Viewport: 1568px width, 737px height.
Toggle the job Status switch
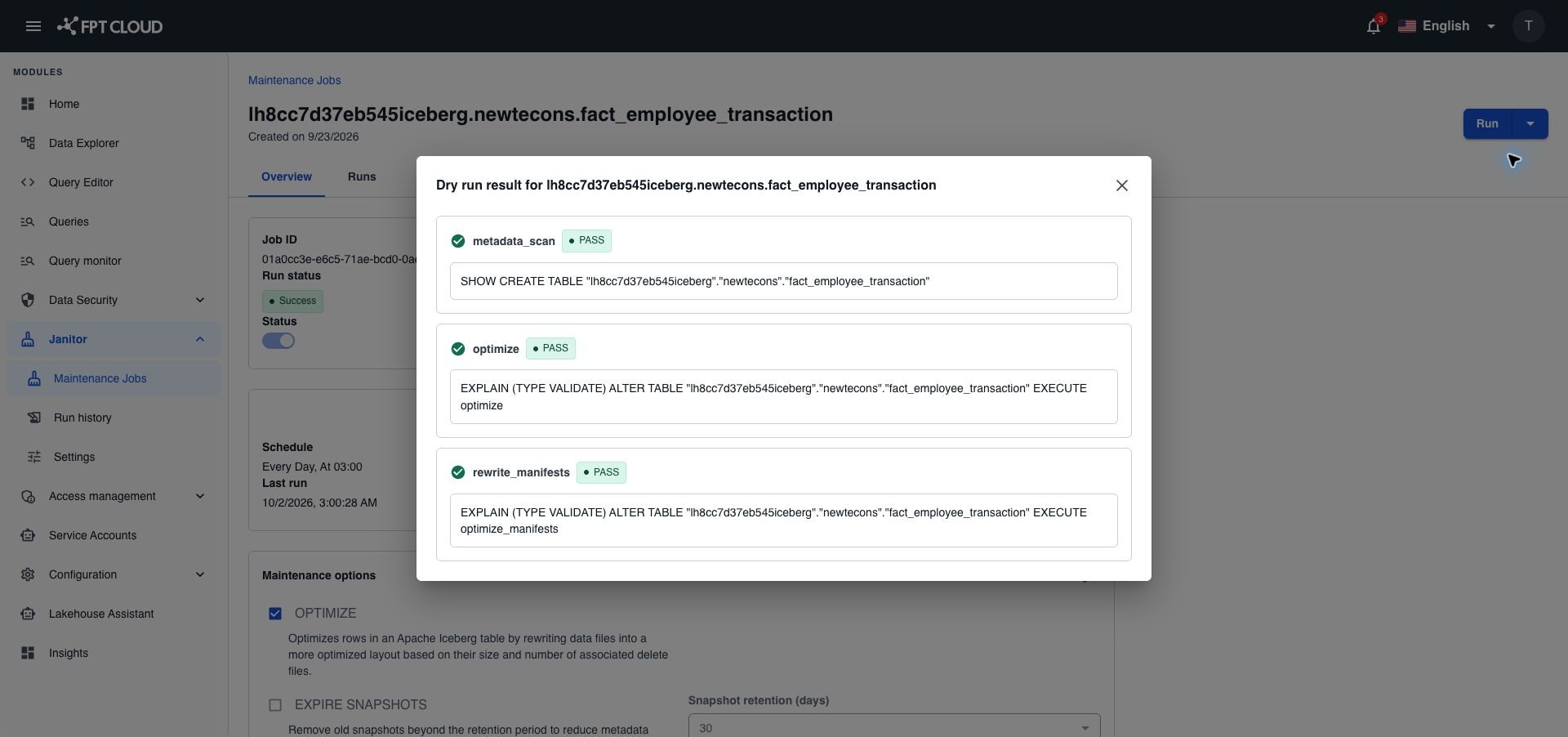coord(278,341)
